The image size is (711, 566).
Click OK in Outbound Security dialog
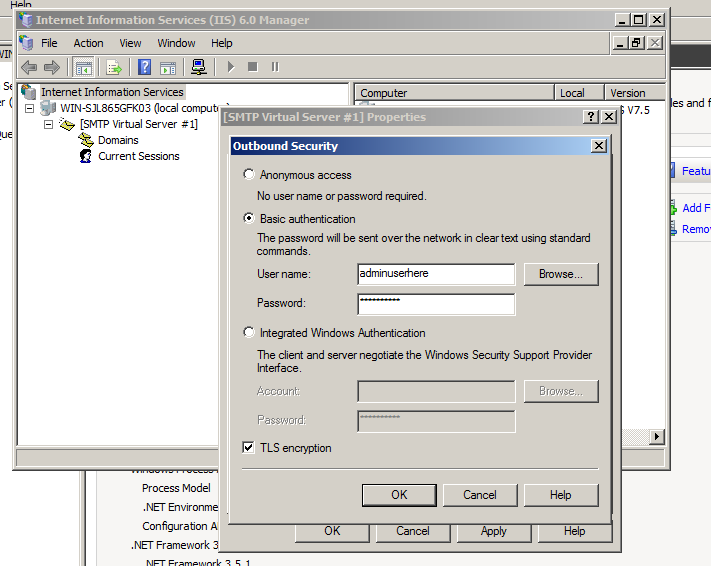click(399, 495)
